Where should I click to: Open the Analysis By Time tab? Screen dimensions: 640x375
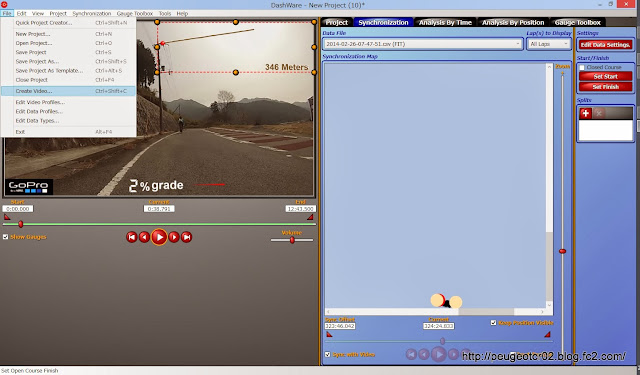[x=445, y=22]
